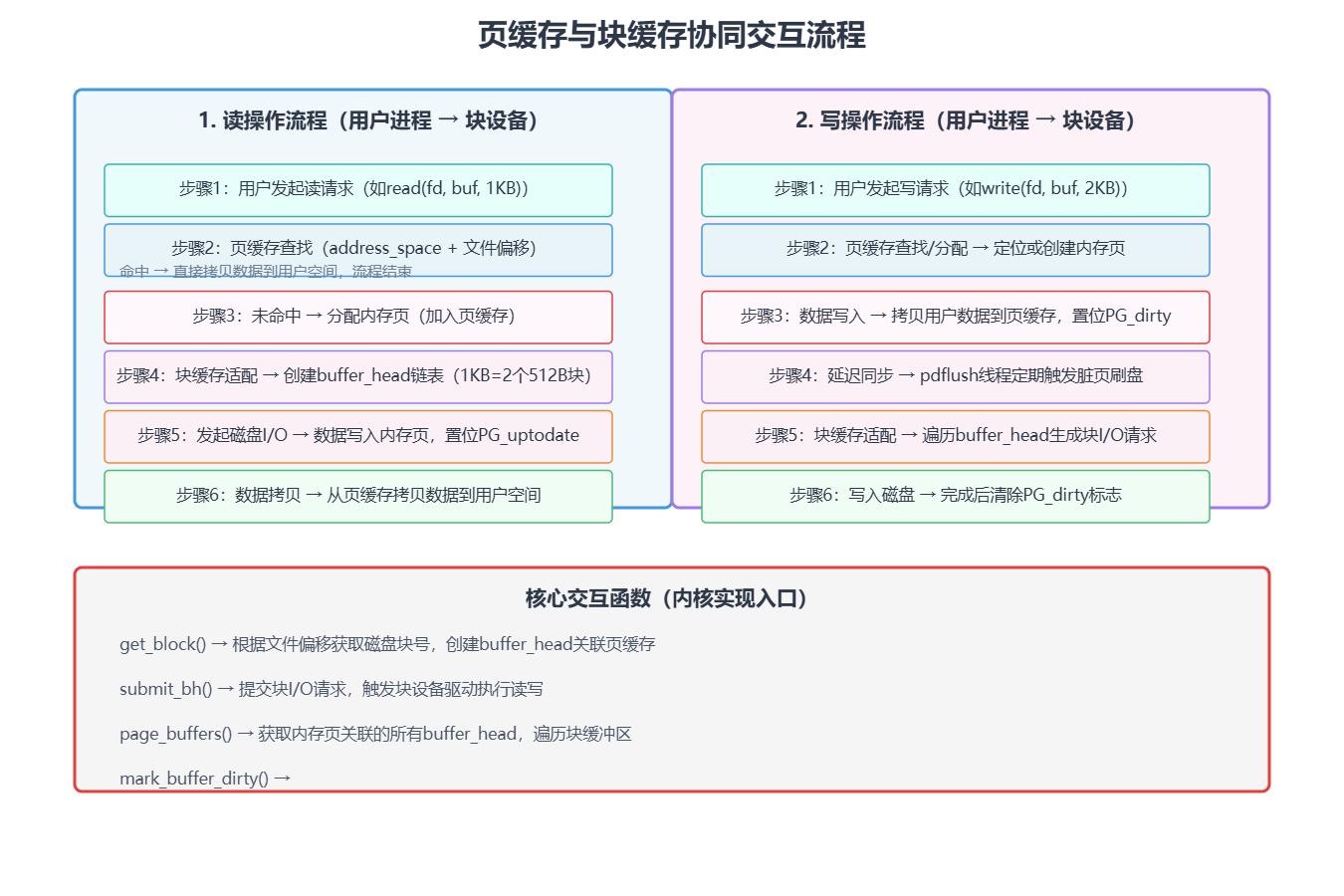Screen dimensions: 1344x896
Task: Select read step 步骤2：页缓存查找 address_space
Action: 358,250
